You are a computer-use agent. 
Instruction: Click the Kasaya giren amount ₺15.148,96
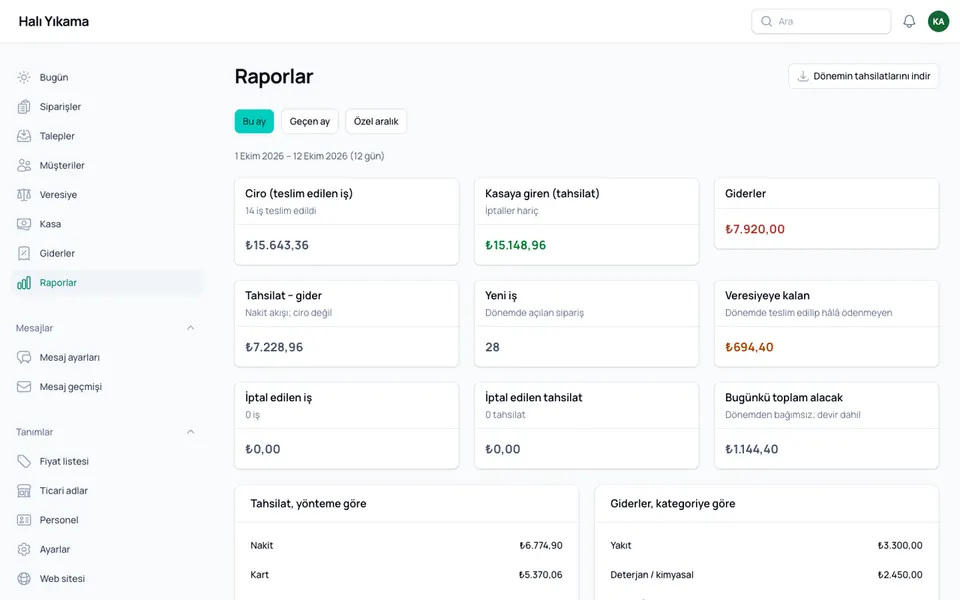[516, 245]
